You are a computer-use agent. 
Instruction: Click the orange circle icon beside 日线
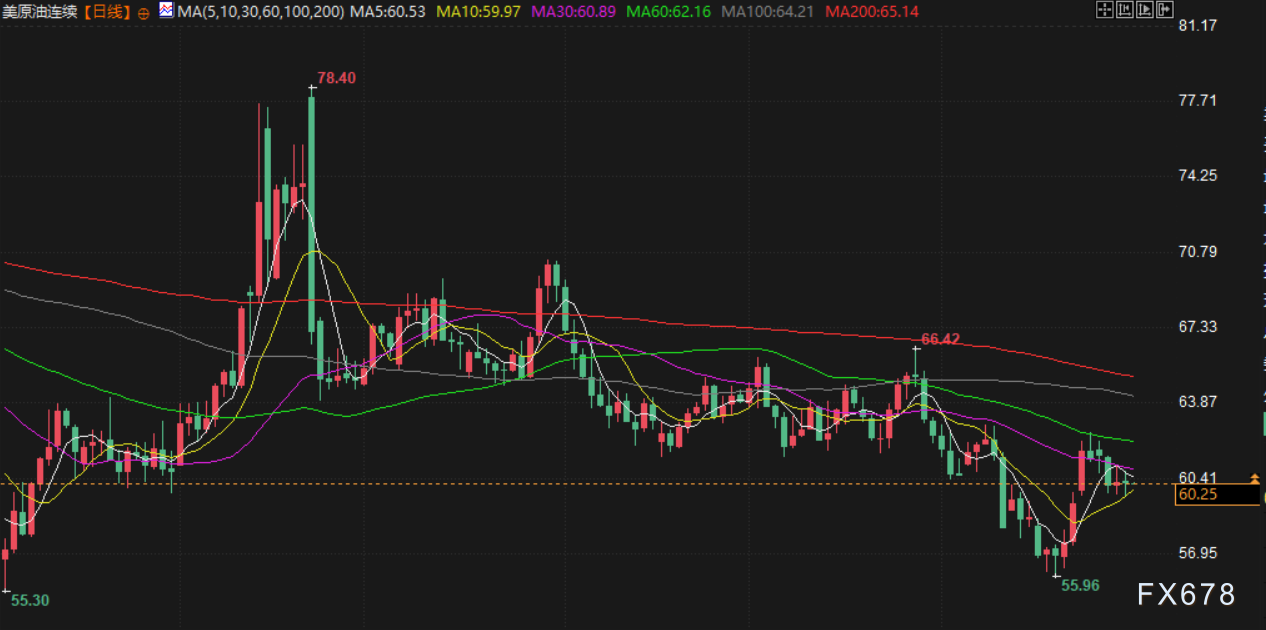click(x=143, y=13)
